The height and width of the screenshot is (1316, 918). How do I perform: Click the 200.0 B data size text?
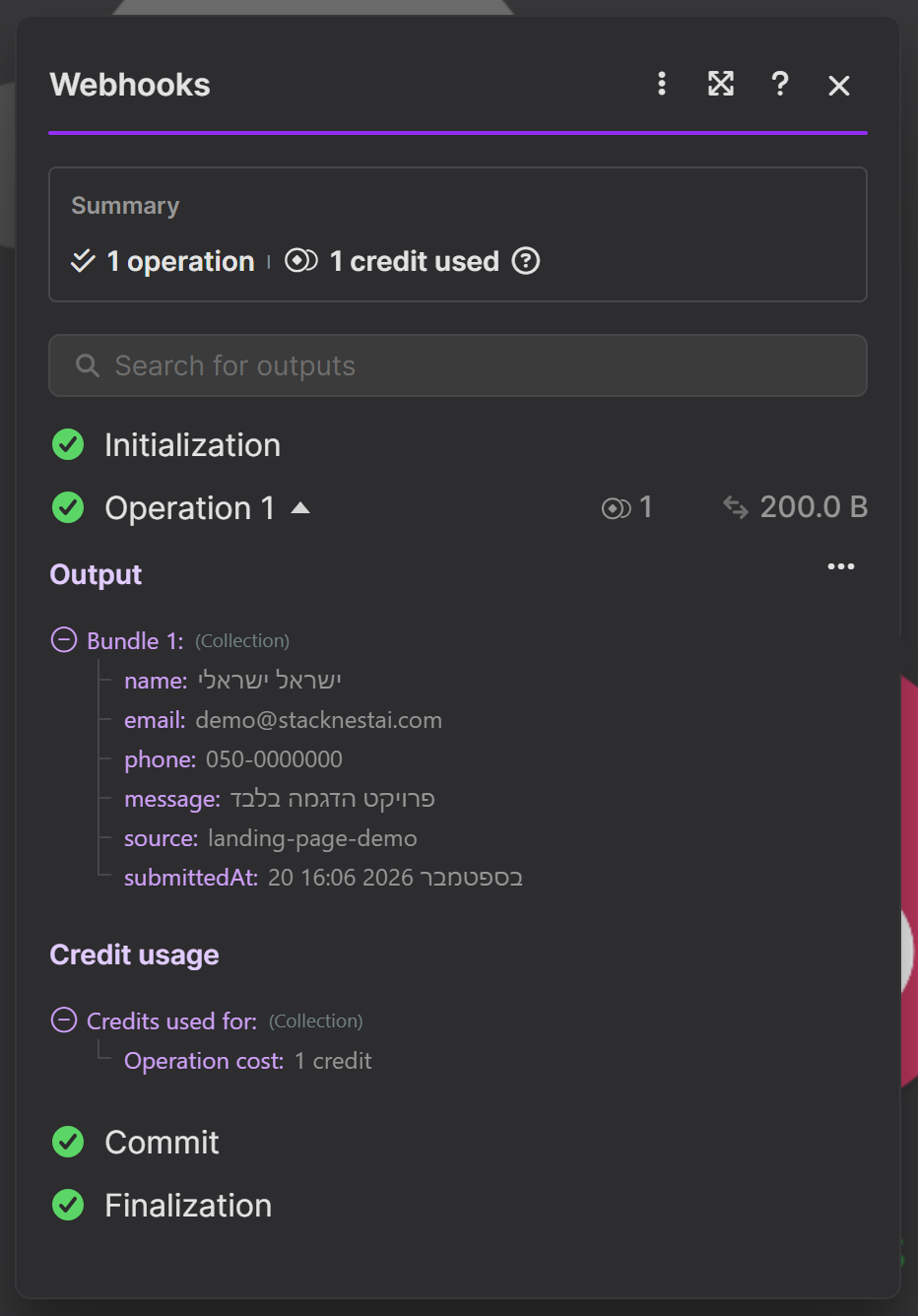point(814,507)
